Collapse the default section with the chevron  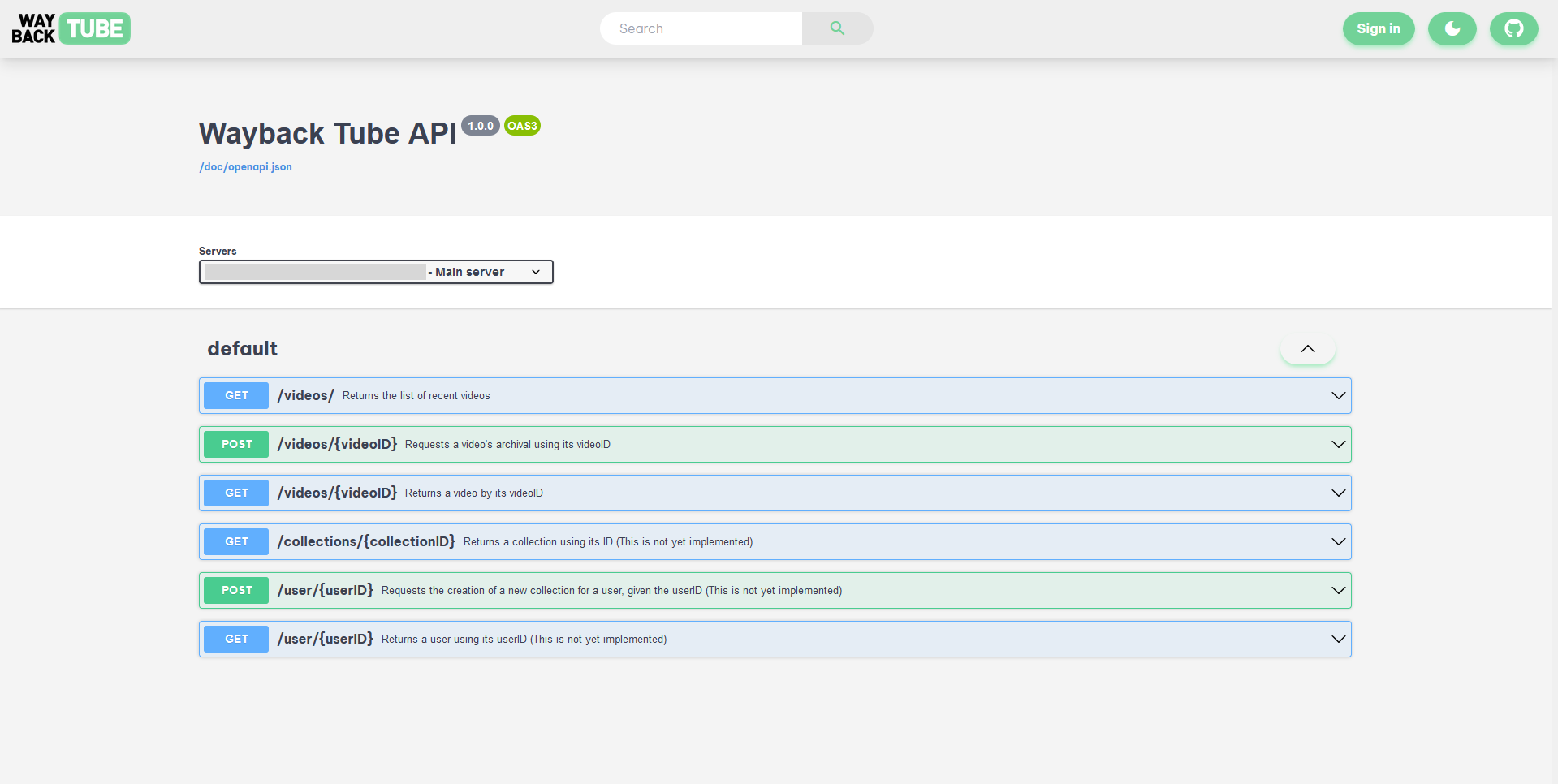point(1307,349)
